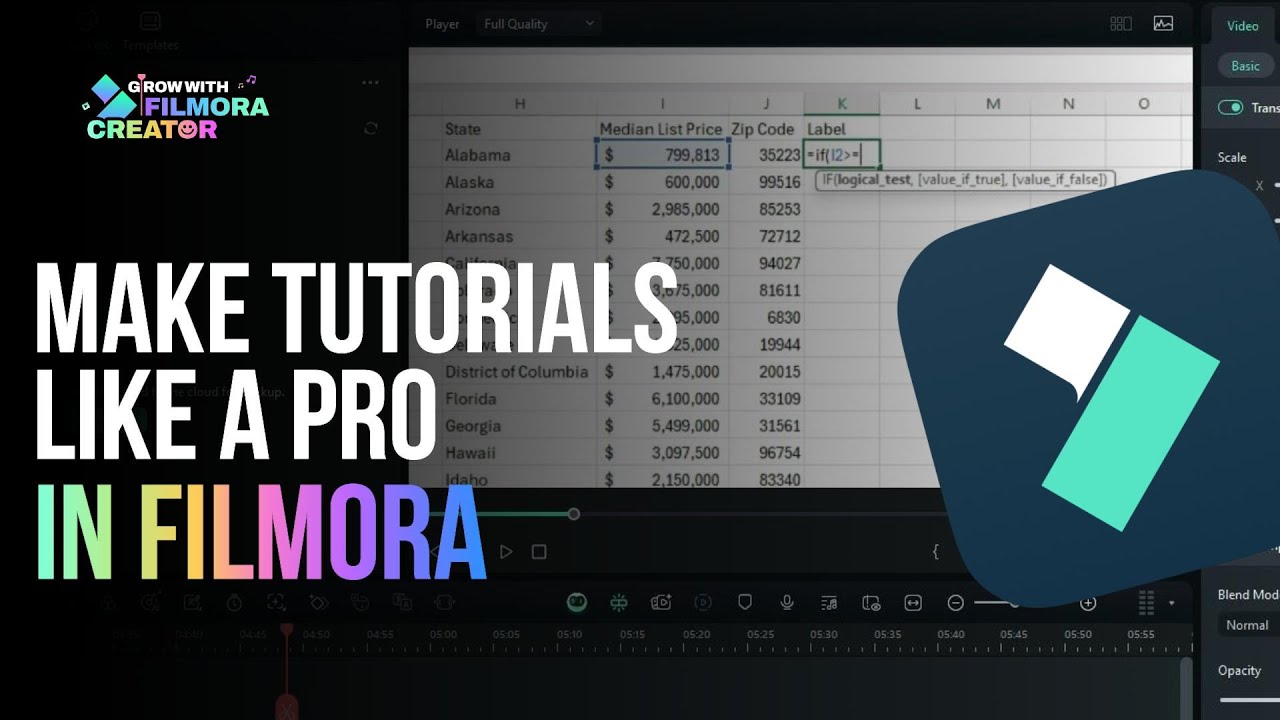Click the Scale label in properties
This screenshot has height=720, width=1280.
1232,157
